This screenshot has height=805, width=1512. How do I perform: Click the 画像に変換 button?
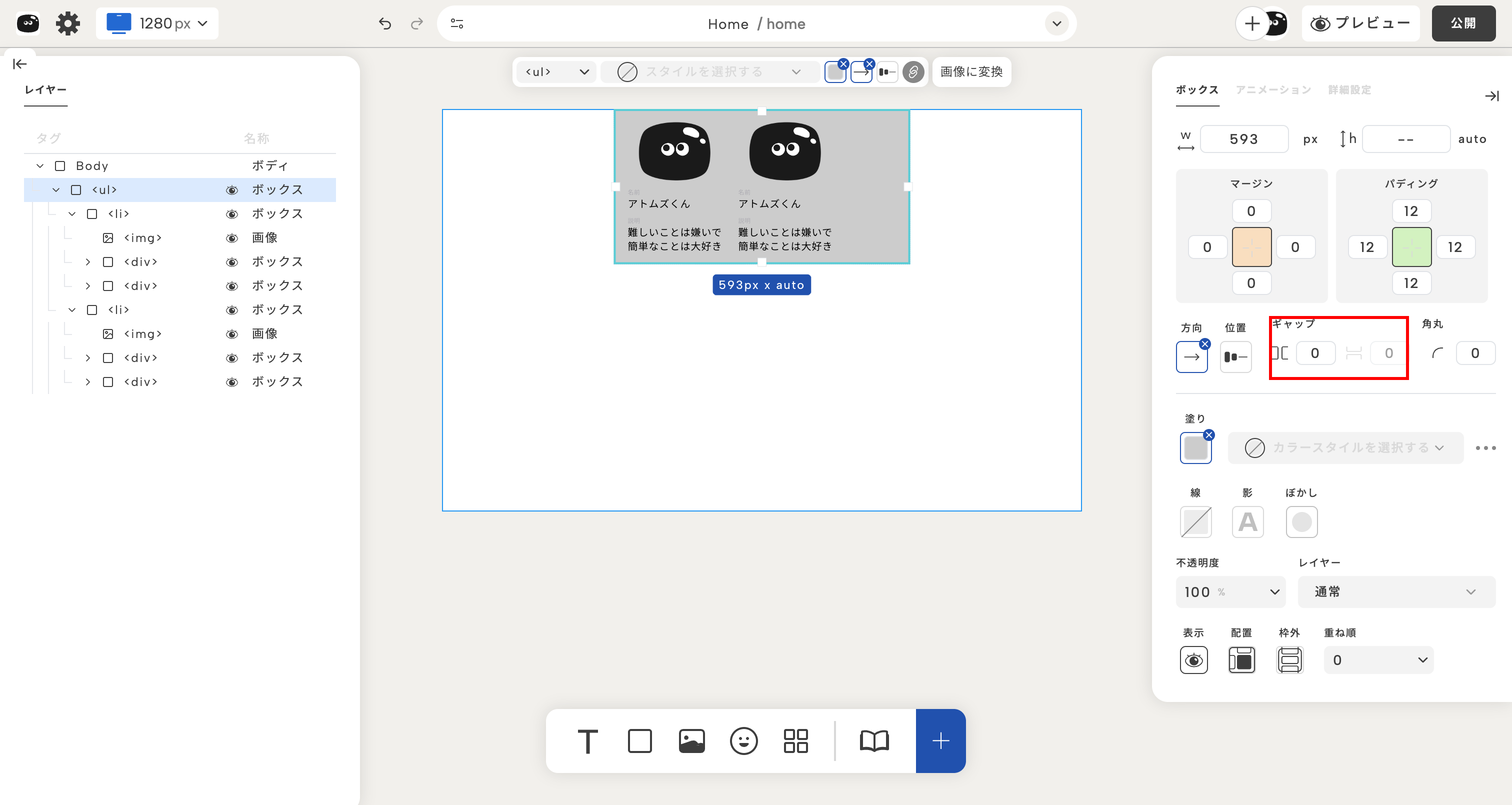(971, 71)
